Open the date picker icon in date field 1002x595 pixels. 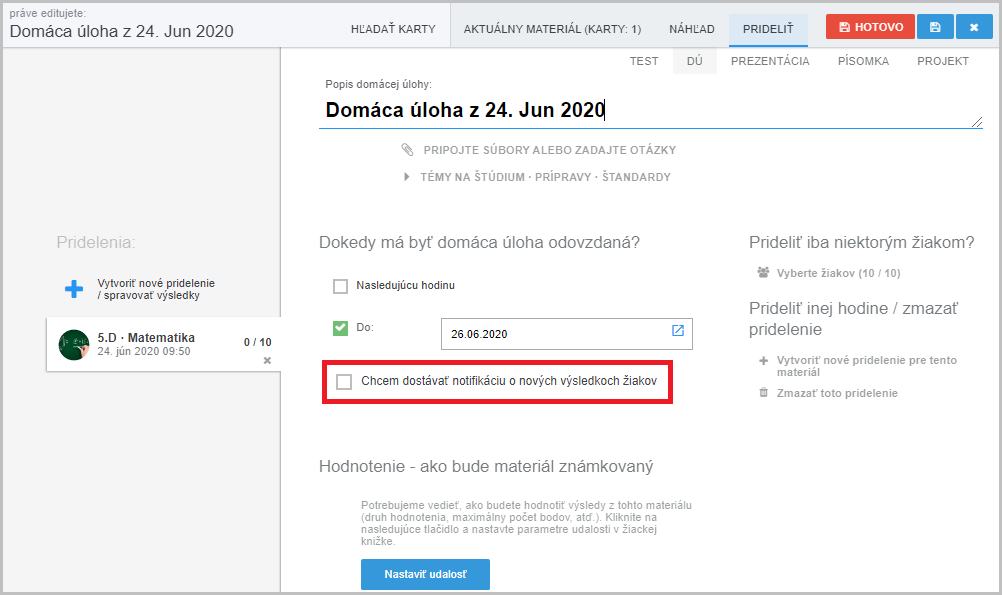[x=677, y=331]
